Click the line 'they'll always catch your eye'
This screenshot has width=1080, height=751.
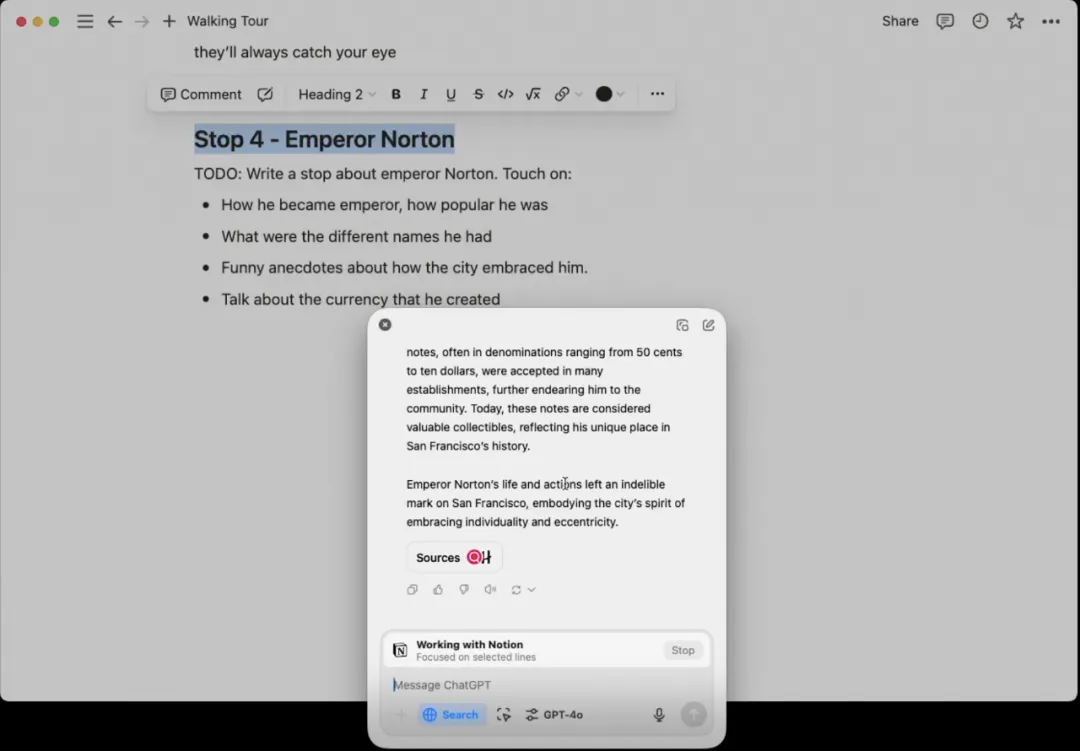[295, 52]
